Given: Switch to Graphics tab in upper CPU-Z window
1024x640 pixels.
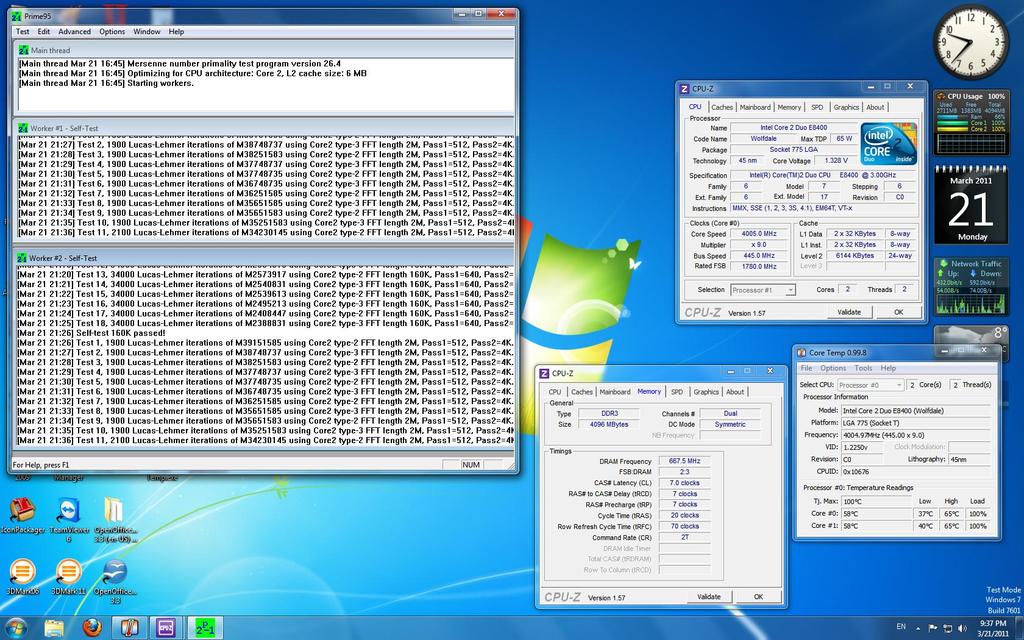Looking at the screenshot, I should coord(846,107).
